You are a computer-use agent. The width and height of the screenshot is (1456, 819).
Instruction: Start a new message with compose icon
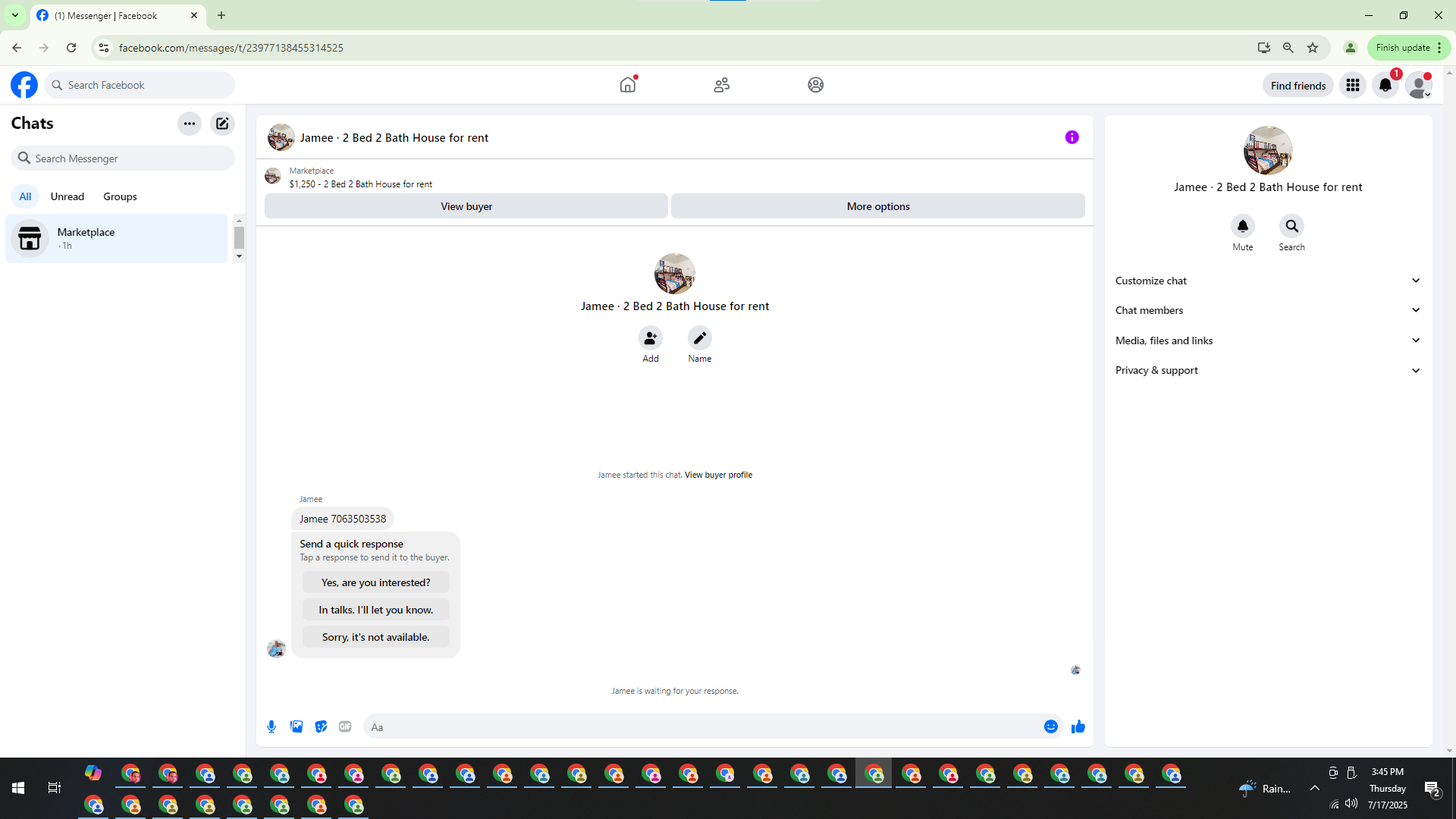pos(222,124)
